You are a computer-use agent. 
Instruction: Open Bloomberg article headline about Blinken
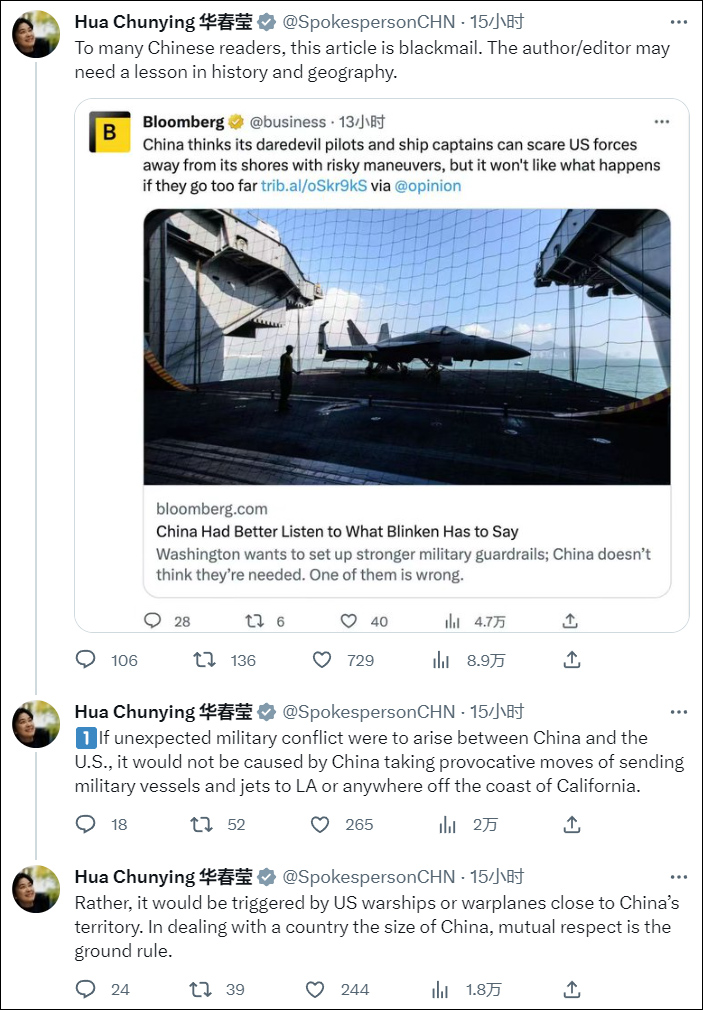click(x=337, y=532)
